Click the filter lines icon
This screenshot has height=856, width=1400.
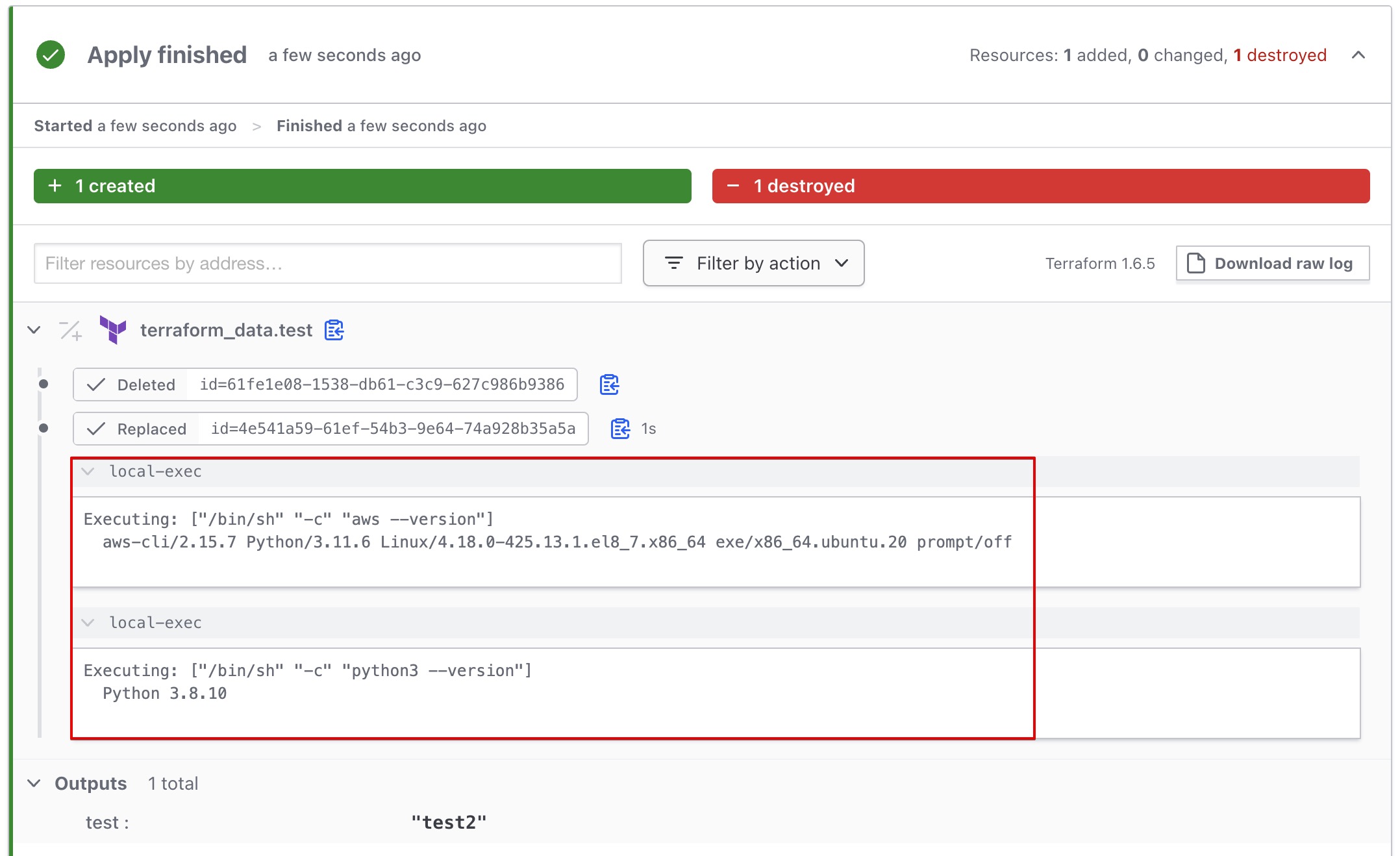[674, 263]
